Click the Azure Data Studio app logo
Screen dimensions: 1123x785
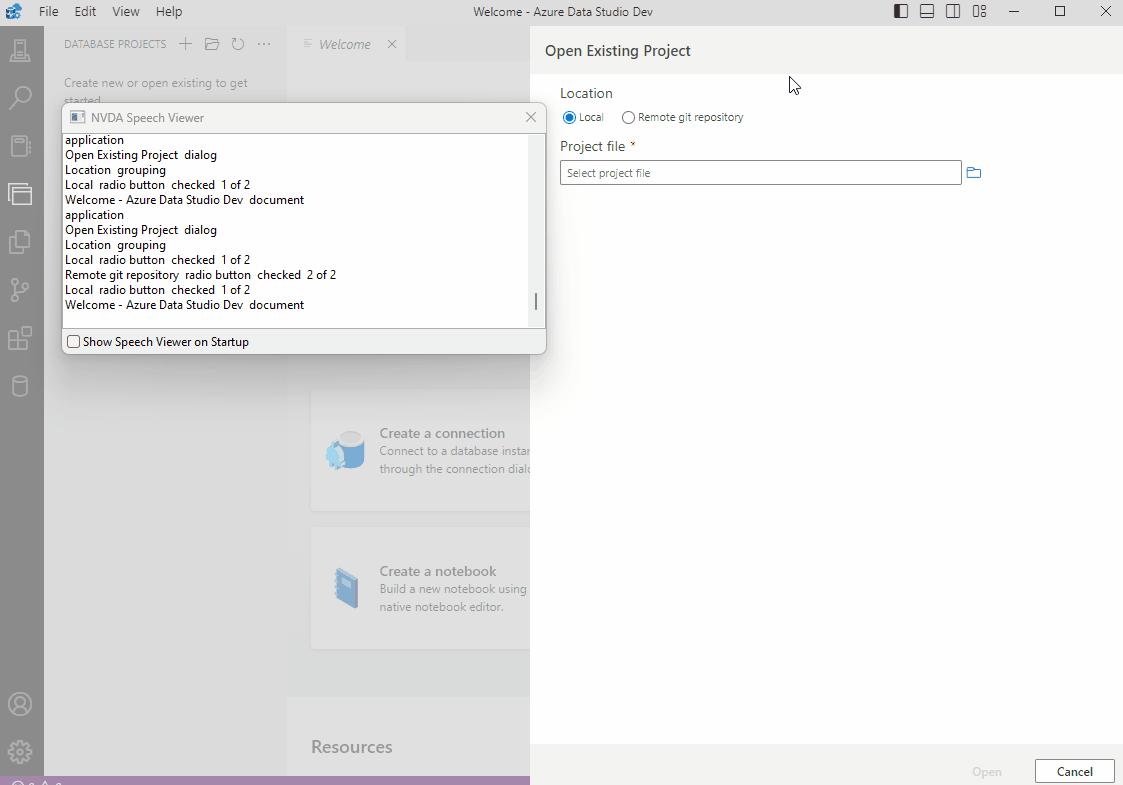(x=14, y=11)
